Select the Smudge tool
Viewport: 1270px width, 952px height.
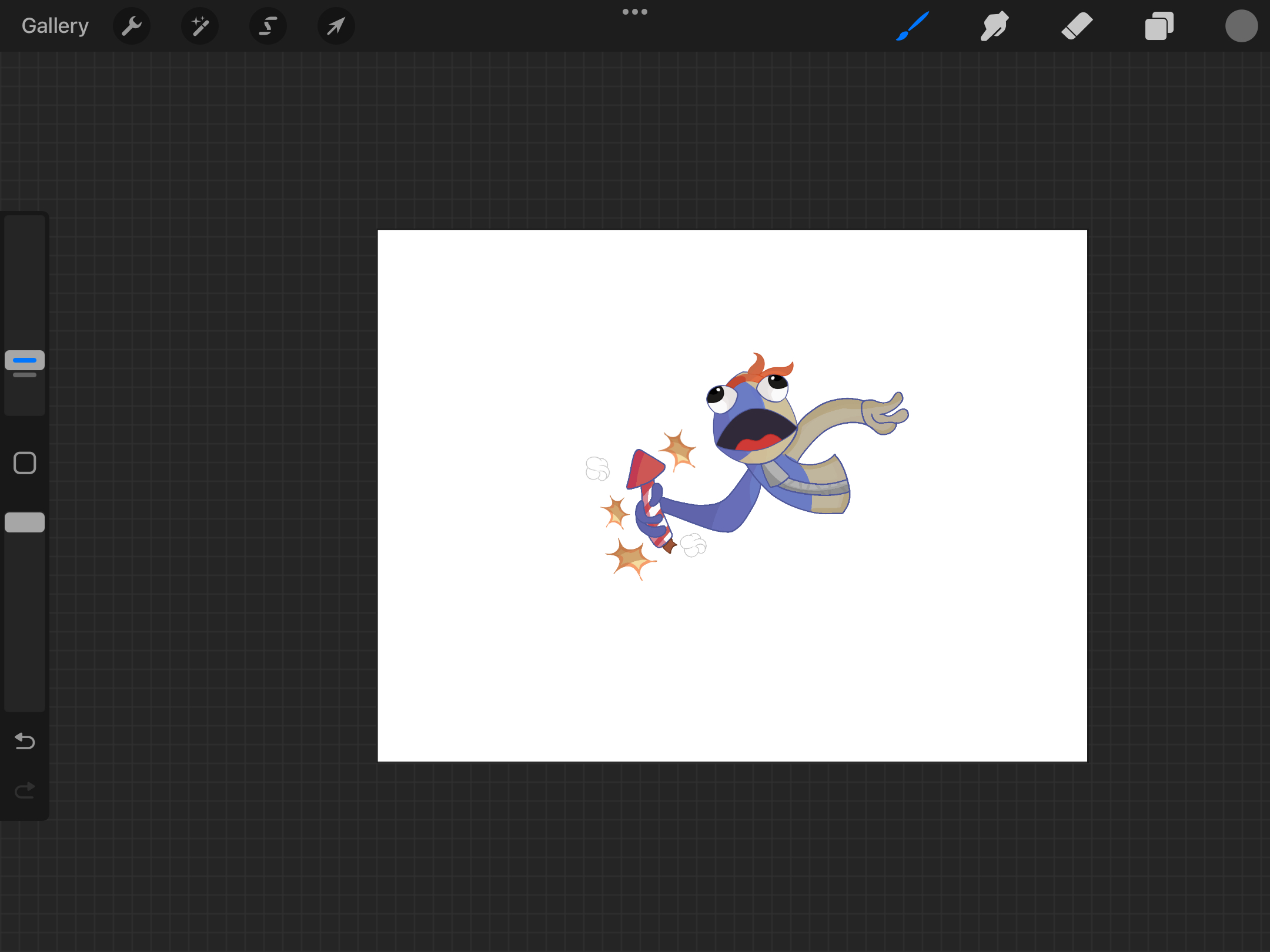(x=995, y=26)
